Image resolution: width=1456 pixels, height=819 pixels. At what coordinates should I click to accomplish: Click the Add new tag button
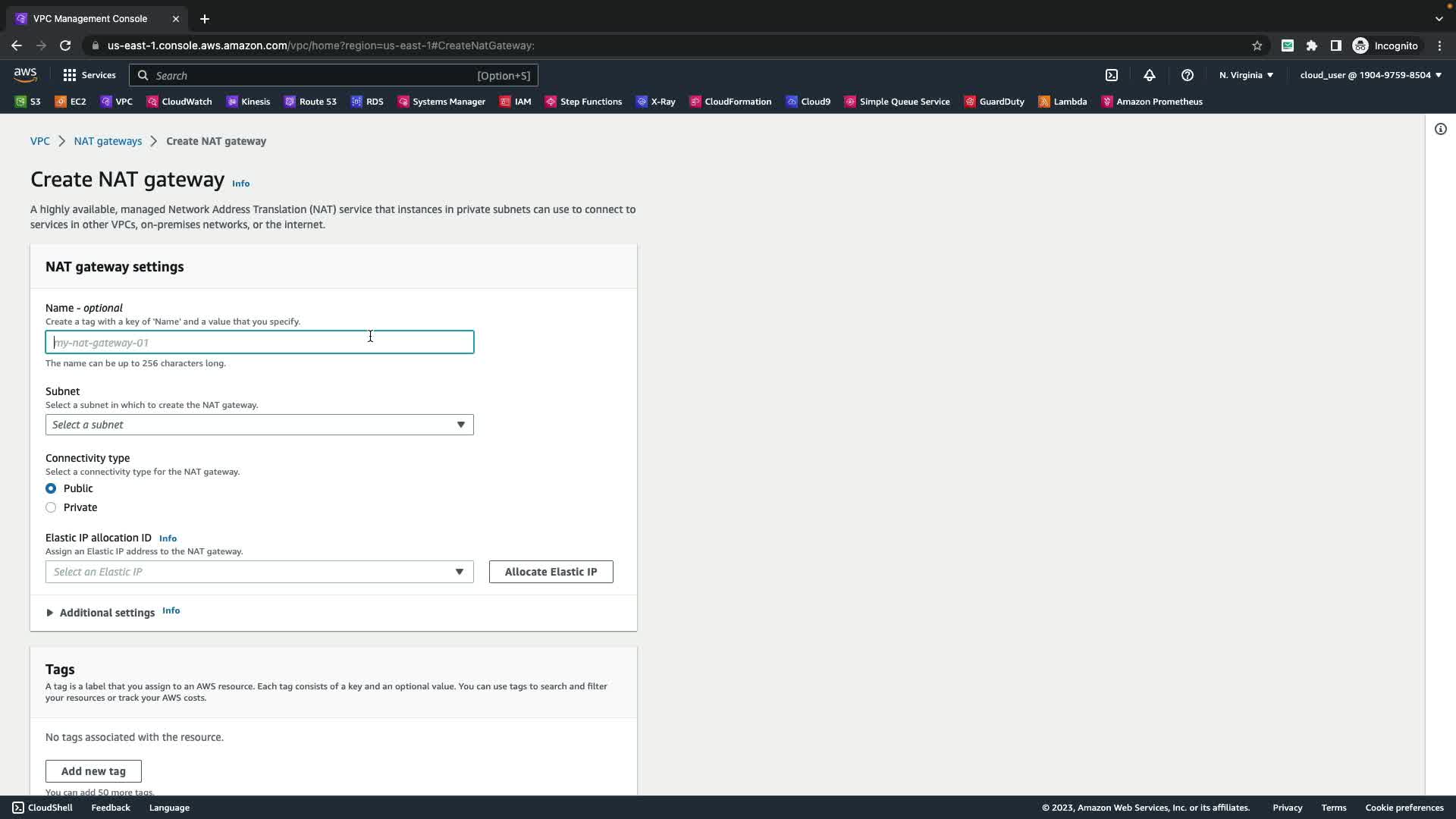point(93,771)
